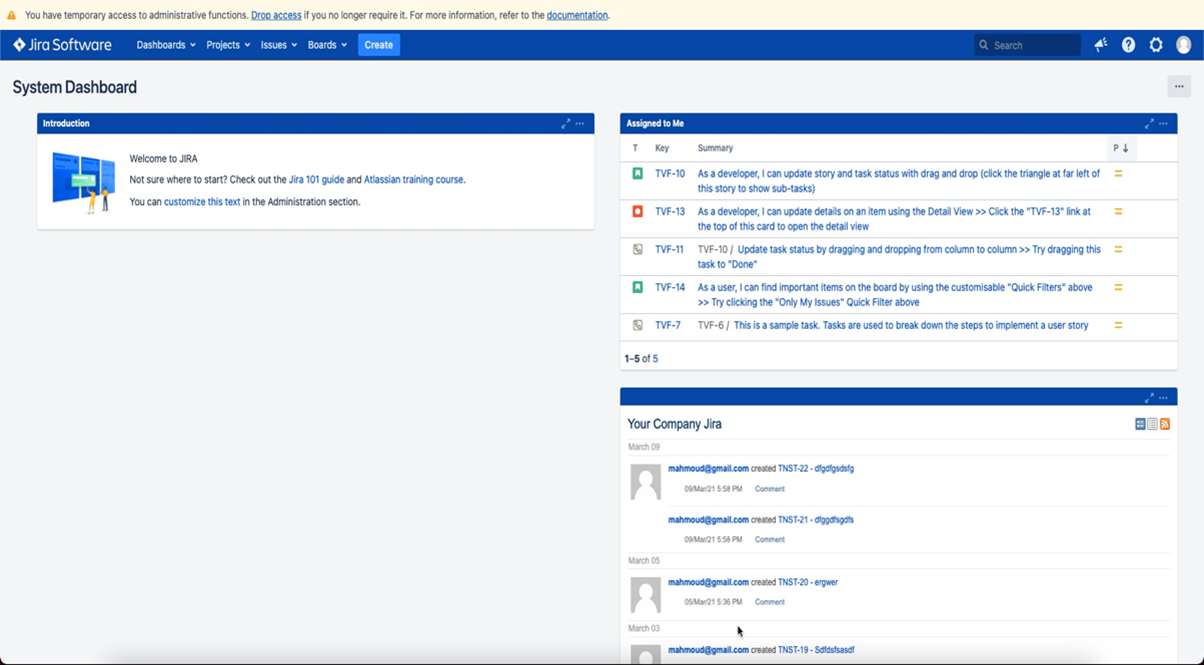Image resolution: width=1204 pixels, height=665 pixels.
Task: Click the medium priority icon on TVF-14 row
Action: coord(1117,287)
